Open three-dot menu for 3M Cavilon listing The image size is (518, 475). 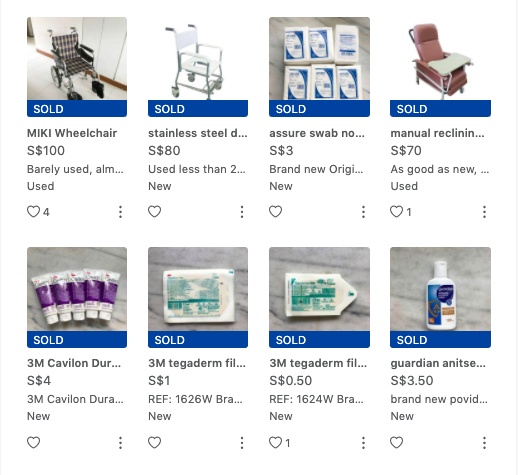tap(121, 443)
